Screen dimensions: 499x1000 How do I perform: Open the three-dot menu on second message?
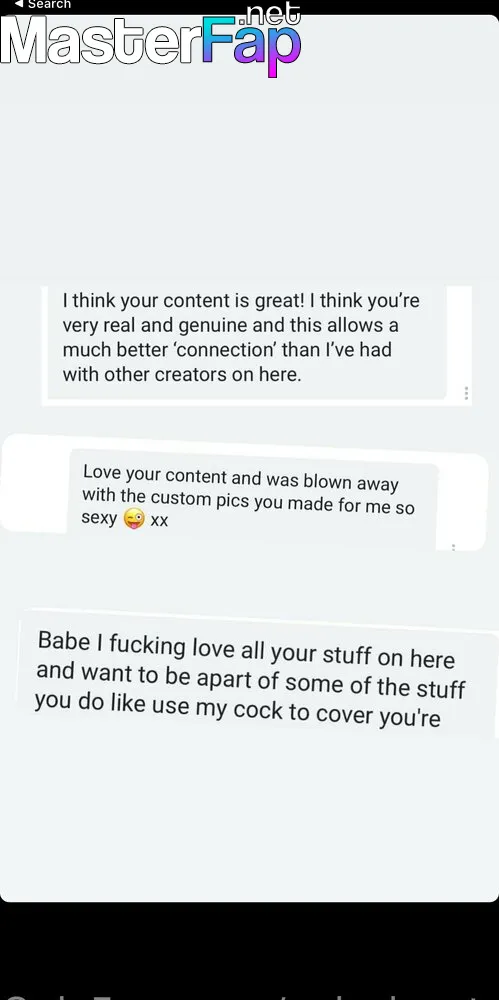pos(453,547)
